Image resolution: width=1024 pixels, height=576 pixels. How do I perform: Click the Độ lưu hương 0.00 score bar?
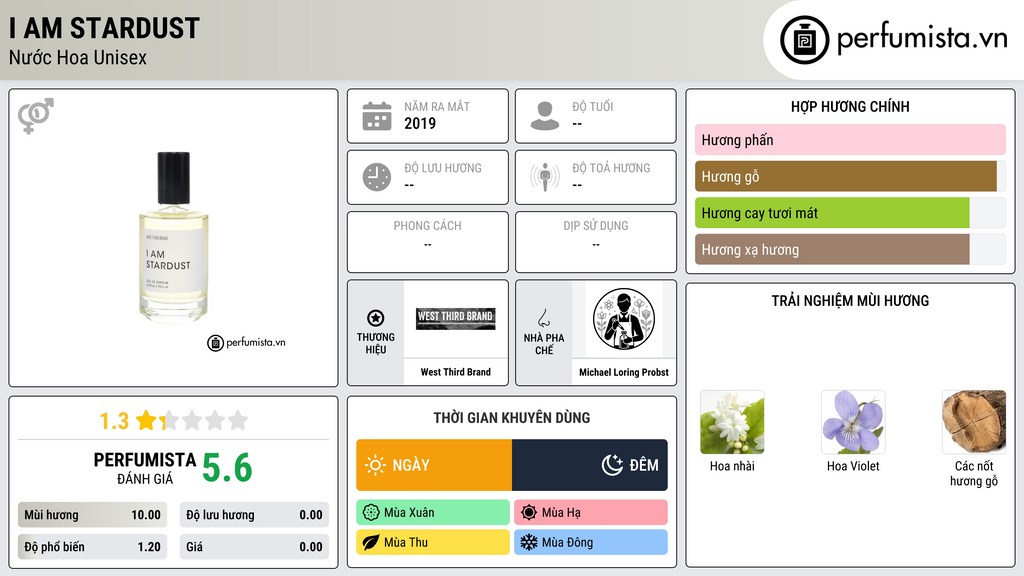pyautogui.click(x=254, y=515)
